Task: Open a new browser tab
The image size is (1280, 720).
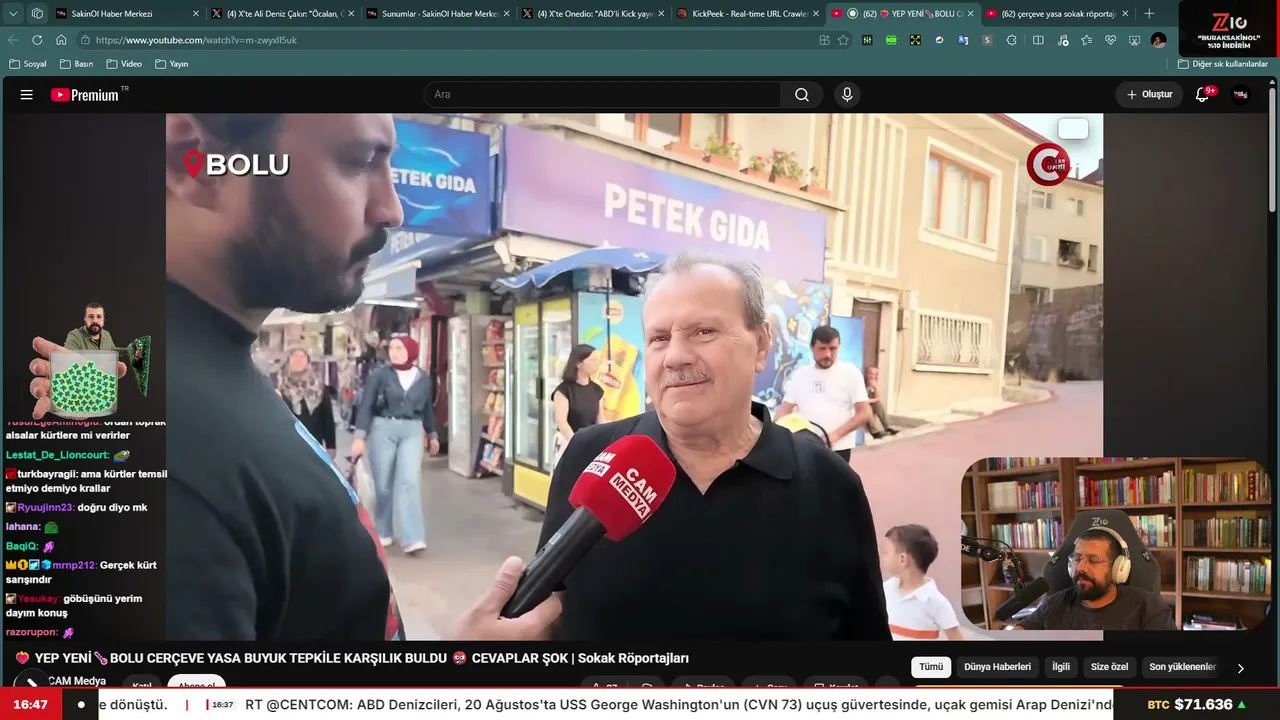Action: pyautogui.click(x=1149, y=14)
